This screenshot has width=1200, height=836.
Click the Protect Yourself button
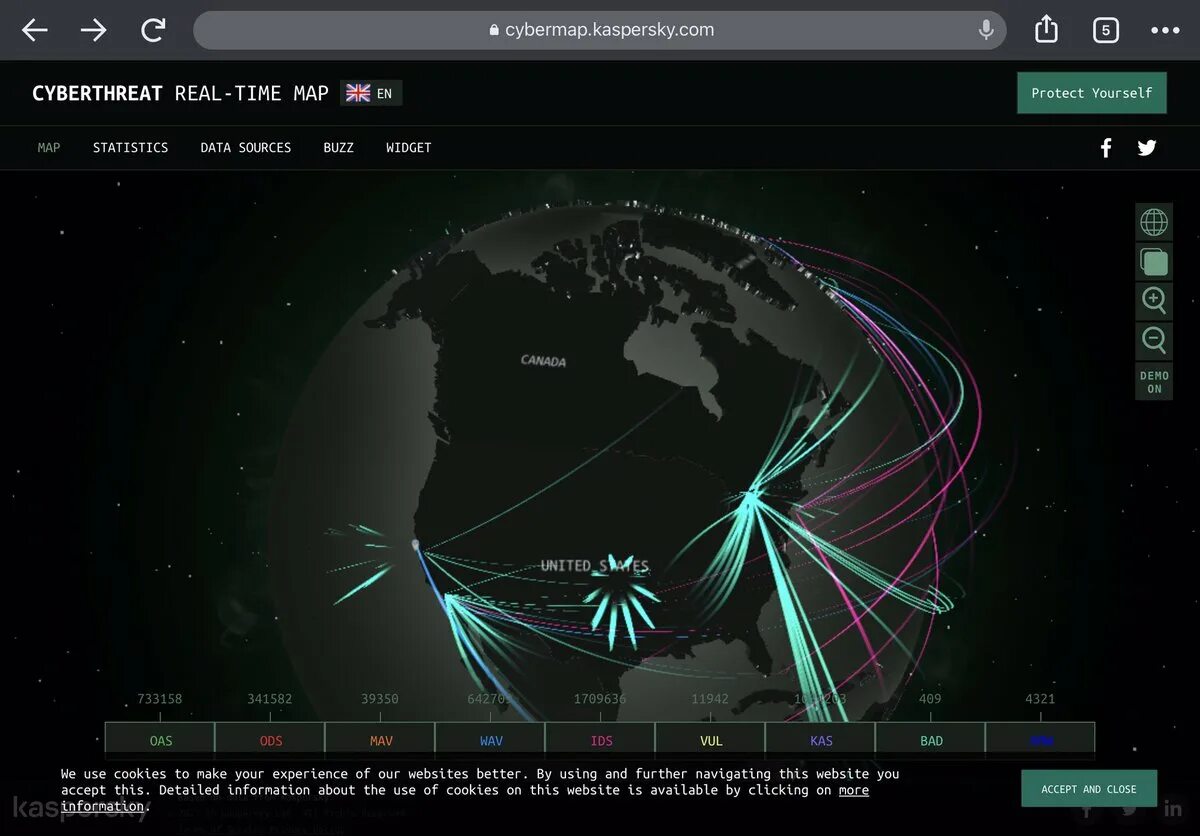(x=1092, y=93)
